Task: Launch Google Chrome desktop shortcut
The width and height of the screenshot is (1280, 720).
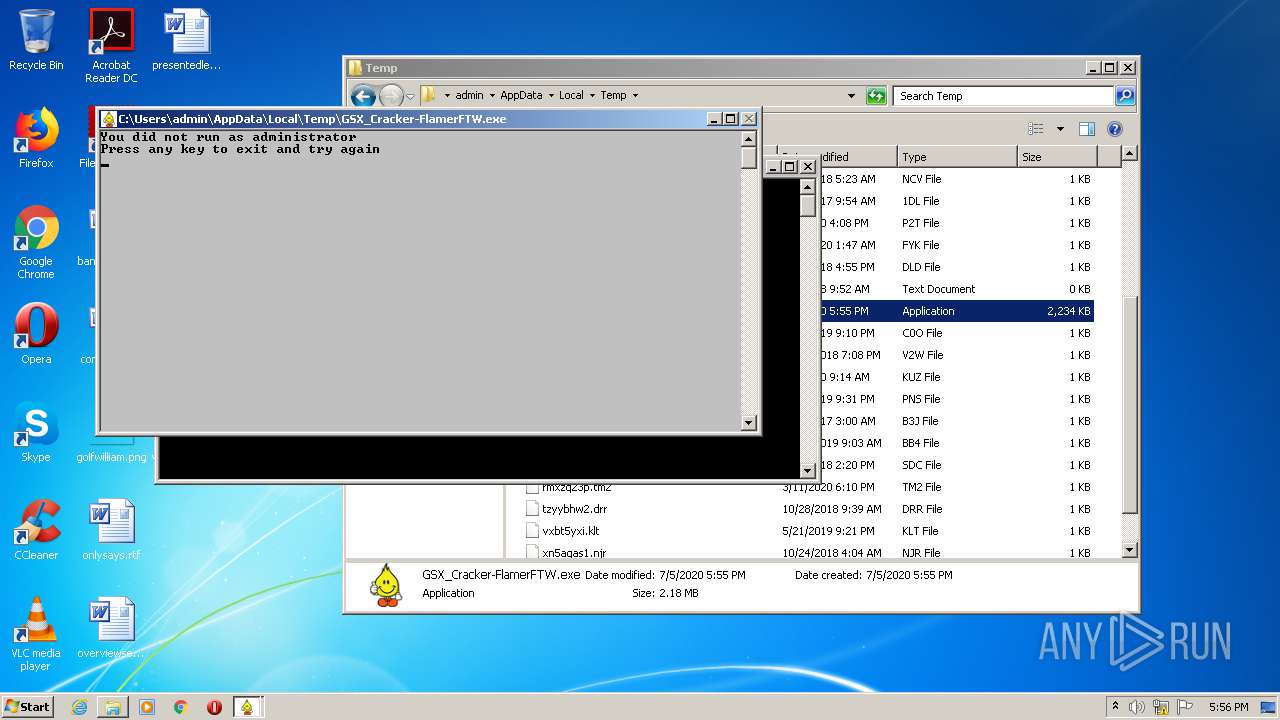Action: 36,242
